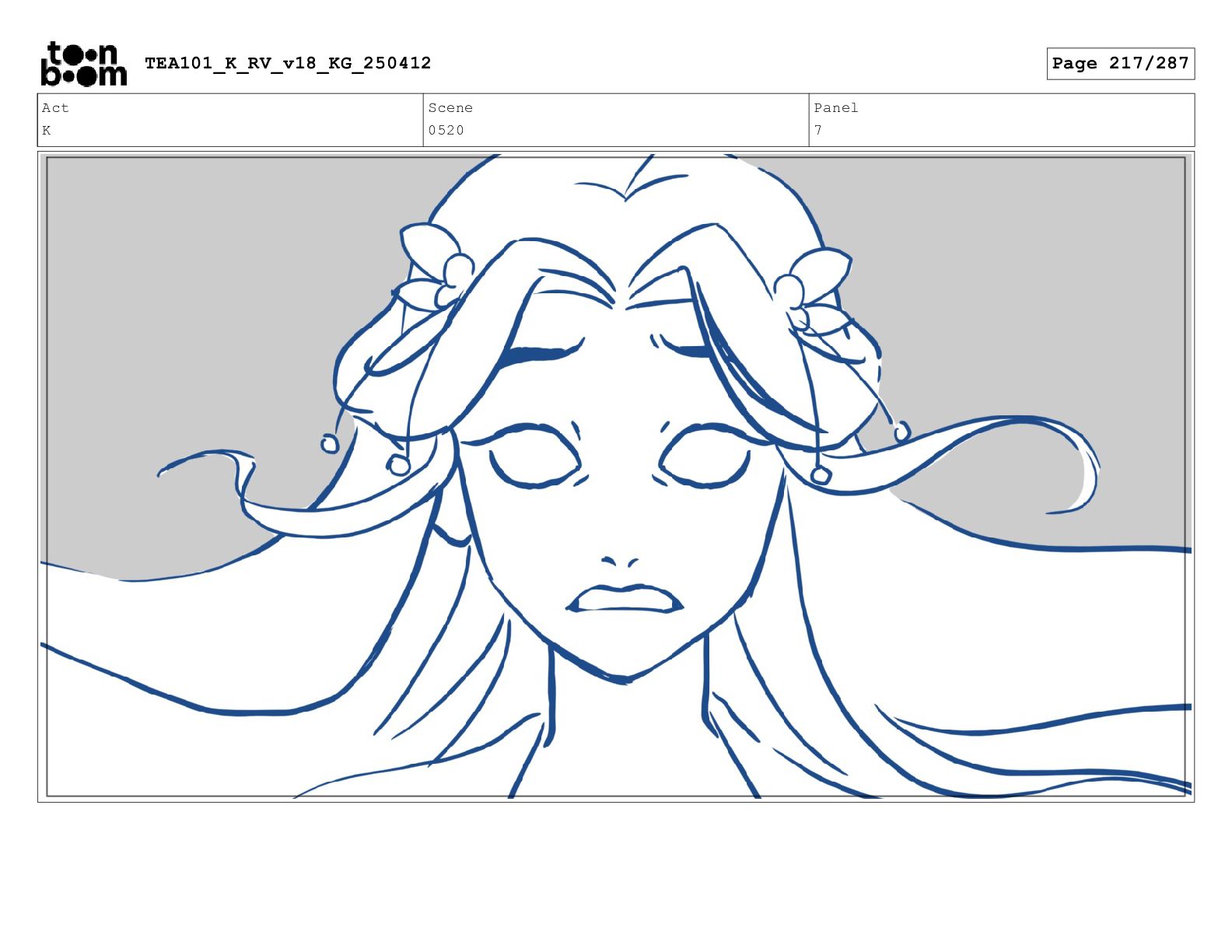Click the Scene label
The width and height of the screenshot is (1232, 952).
click(x=450, y=108)
